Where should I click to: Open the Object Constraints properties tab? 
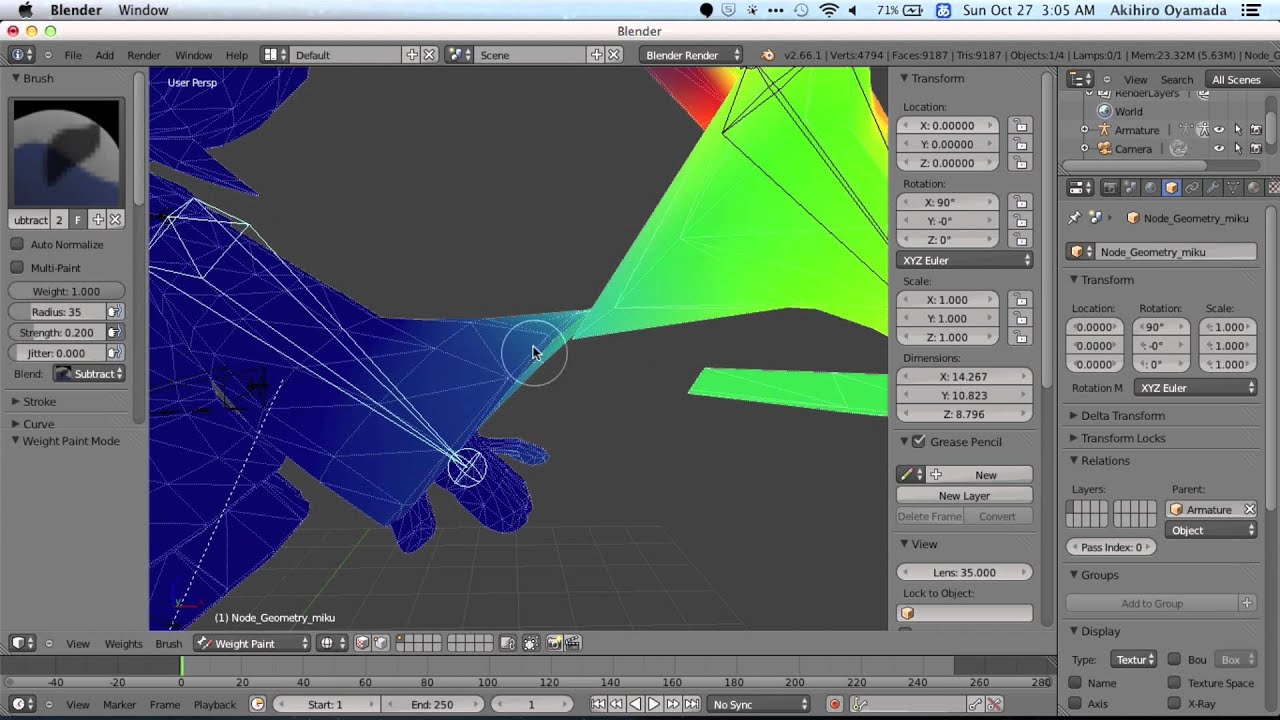(x=1192, y=187)
